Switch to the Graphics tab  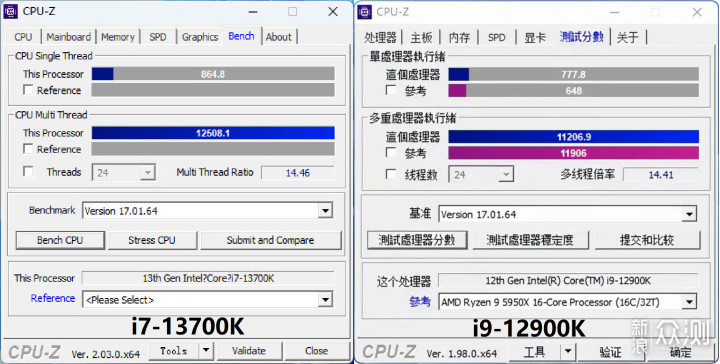pyautogui.click(x=200, y=37)
